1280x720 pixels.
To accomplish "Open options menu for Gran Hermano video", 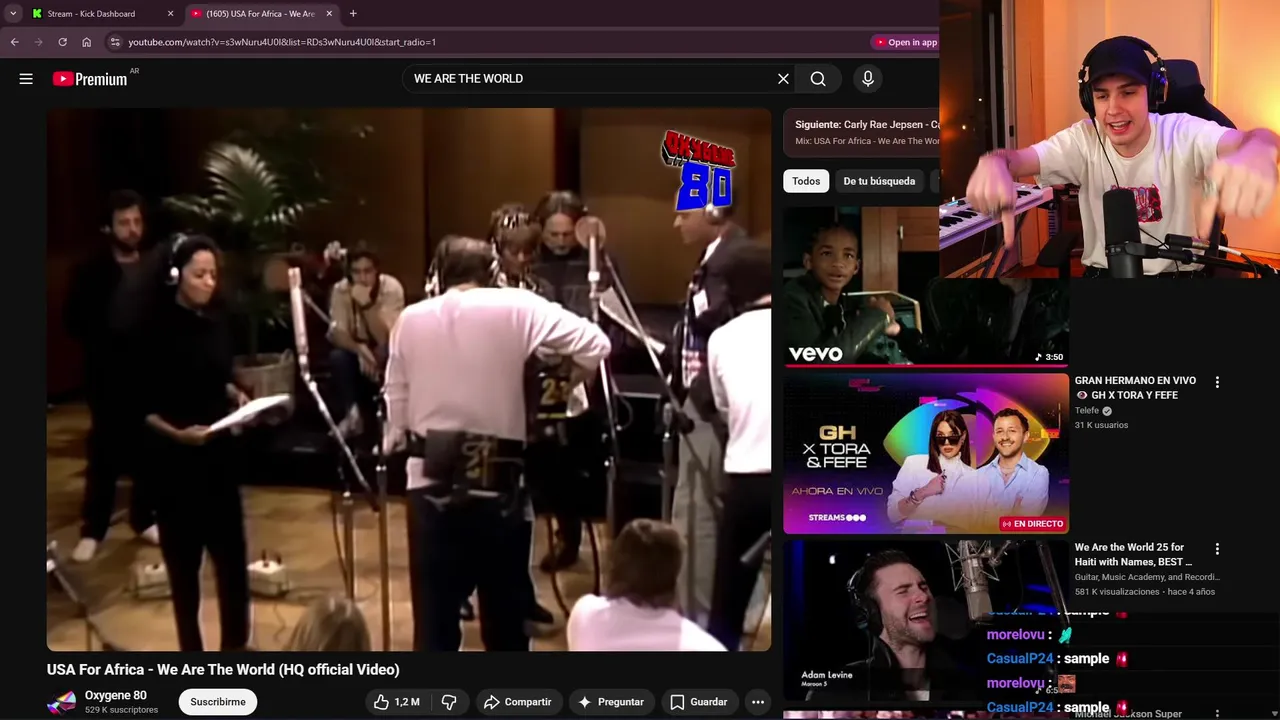I will click(x=1217, y=382).
